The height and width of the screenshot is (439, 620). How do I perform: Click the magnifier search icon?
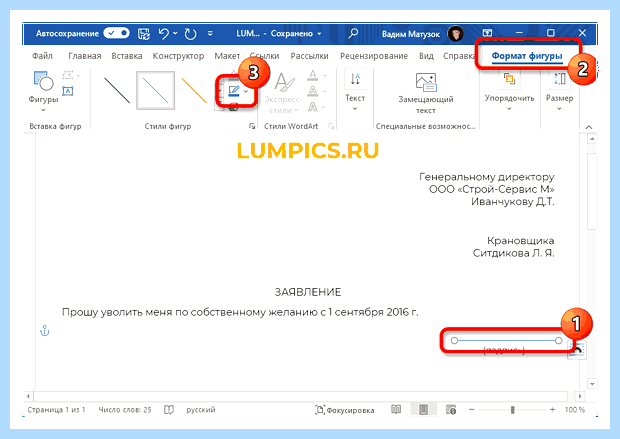353,33
